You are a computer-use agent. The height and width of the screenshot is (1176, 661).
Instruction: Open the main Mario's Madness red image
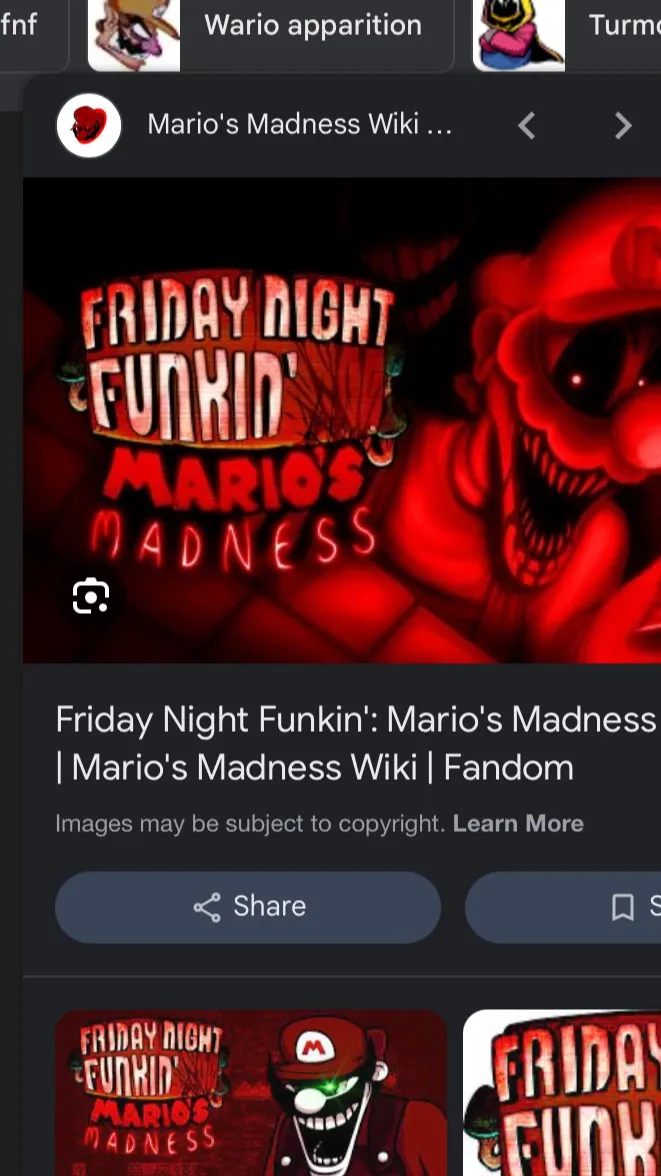point(342,420)
